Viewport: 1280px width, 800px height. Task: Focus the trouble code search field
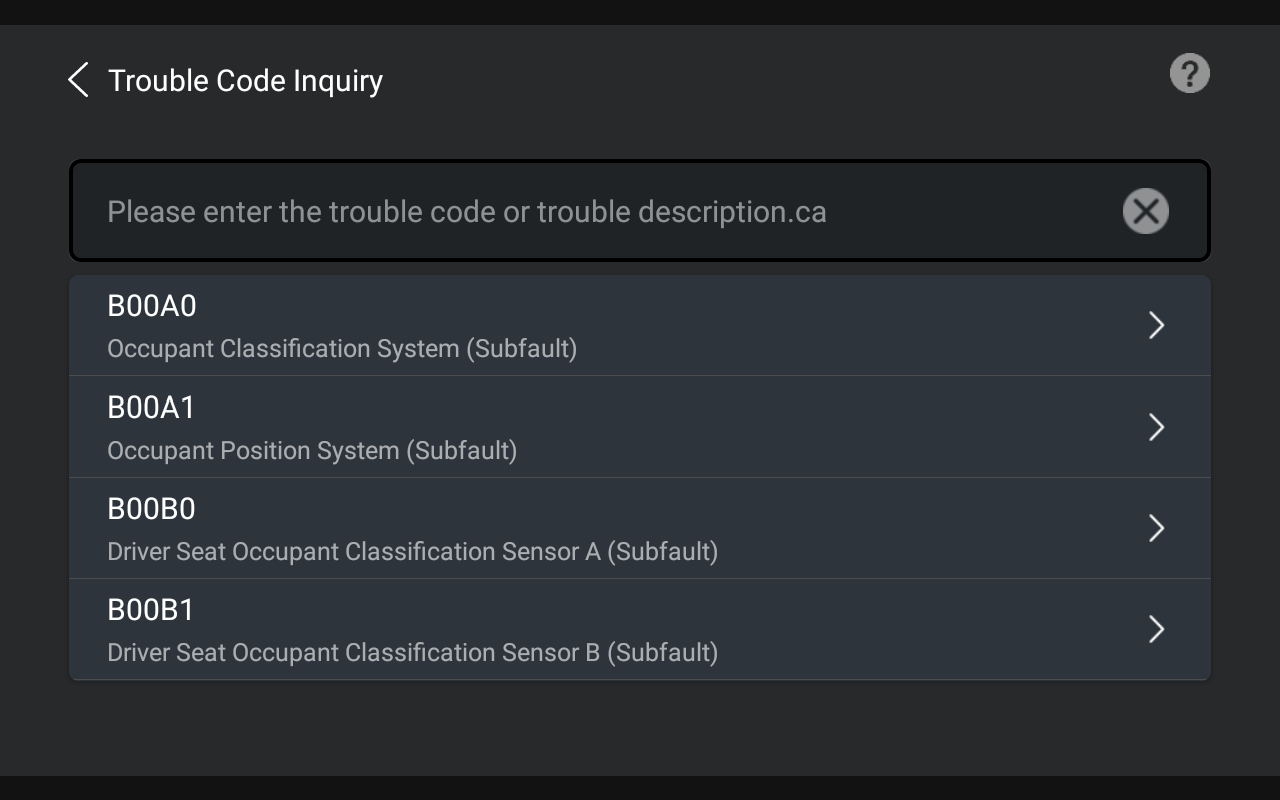(640, 211)
